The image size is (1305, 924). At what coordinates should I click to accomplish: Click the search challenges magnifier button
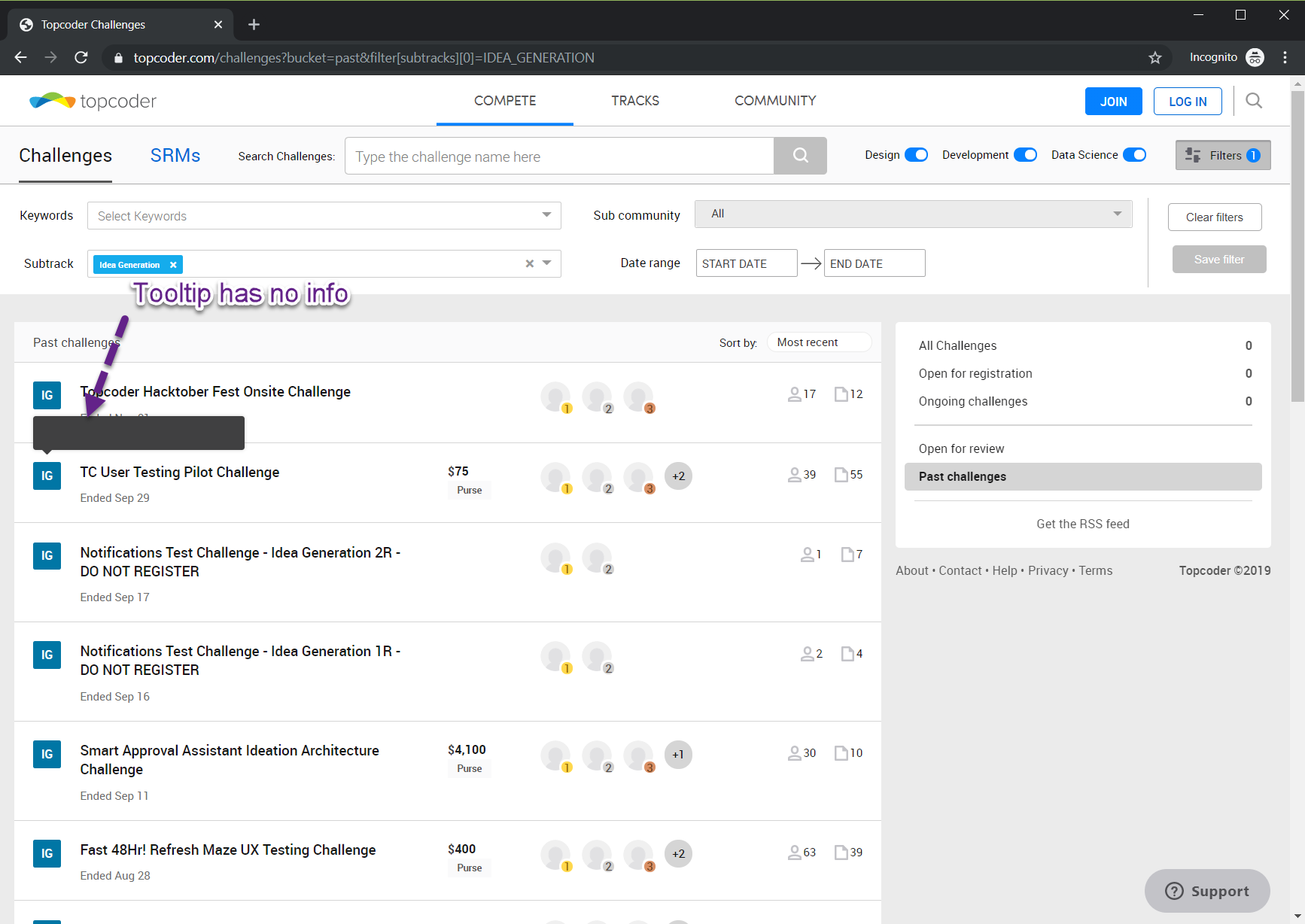coord(800,156)
